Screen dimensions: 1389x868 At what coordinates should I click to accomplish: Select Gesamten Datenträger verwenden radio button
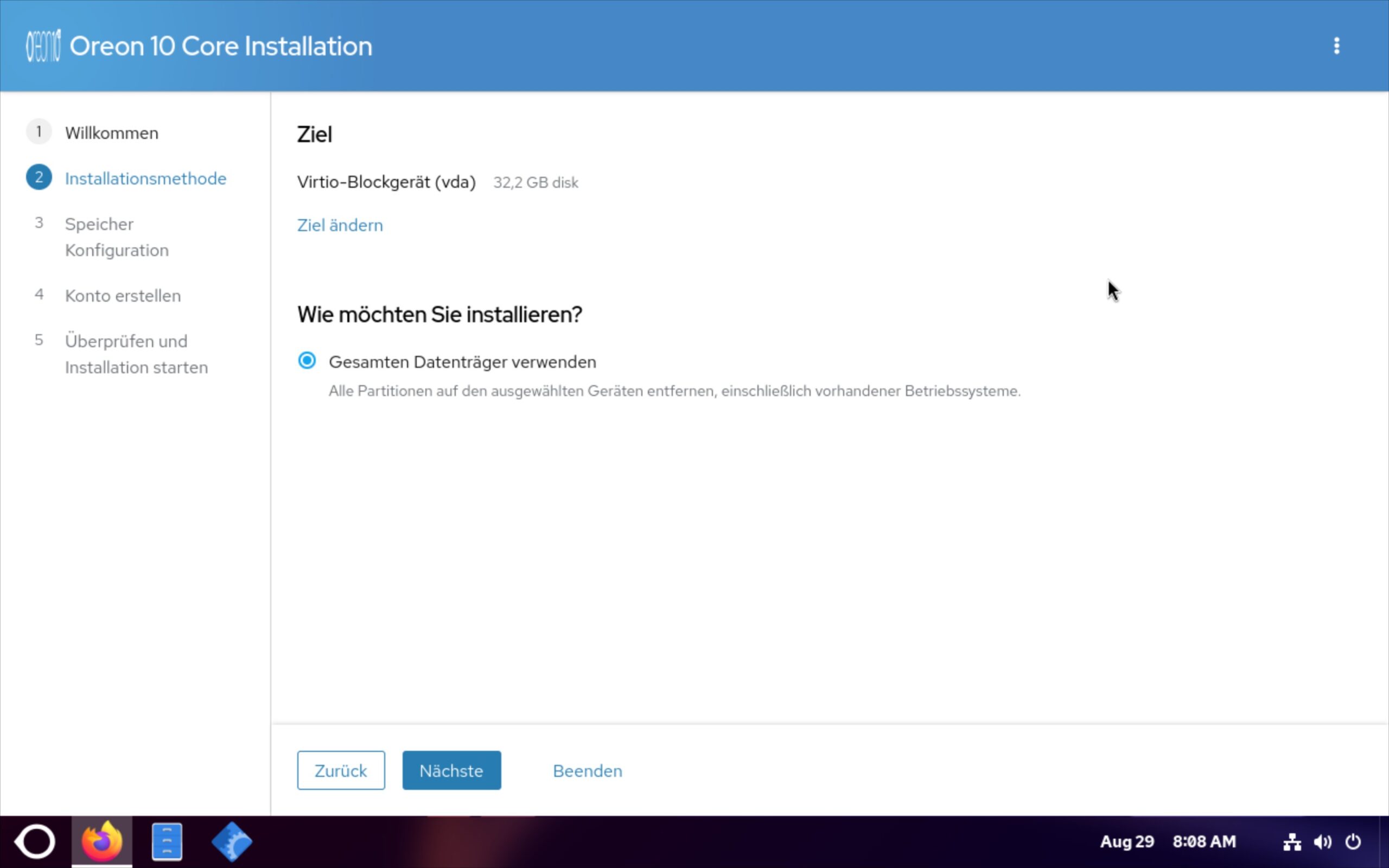(307, 361)
